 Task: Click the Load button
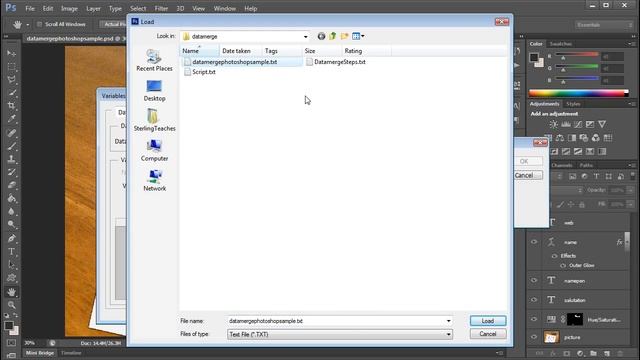pos(488,321)
